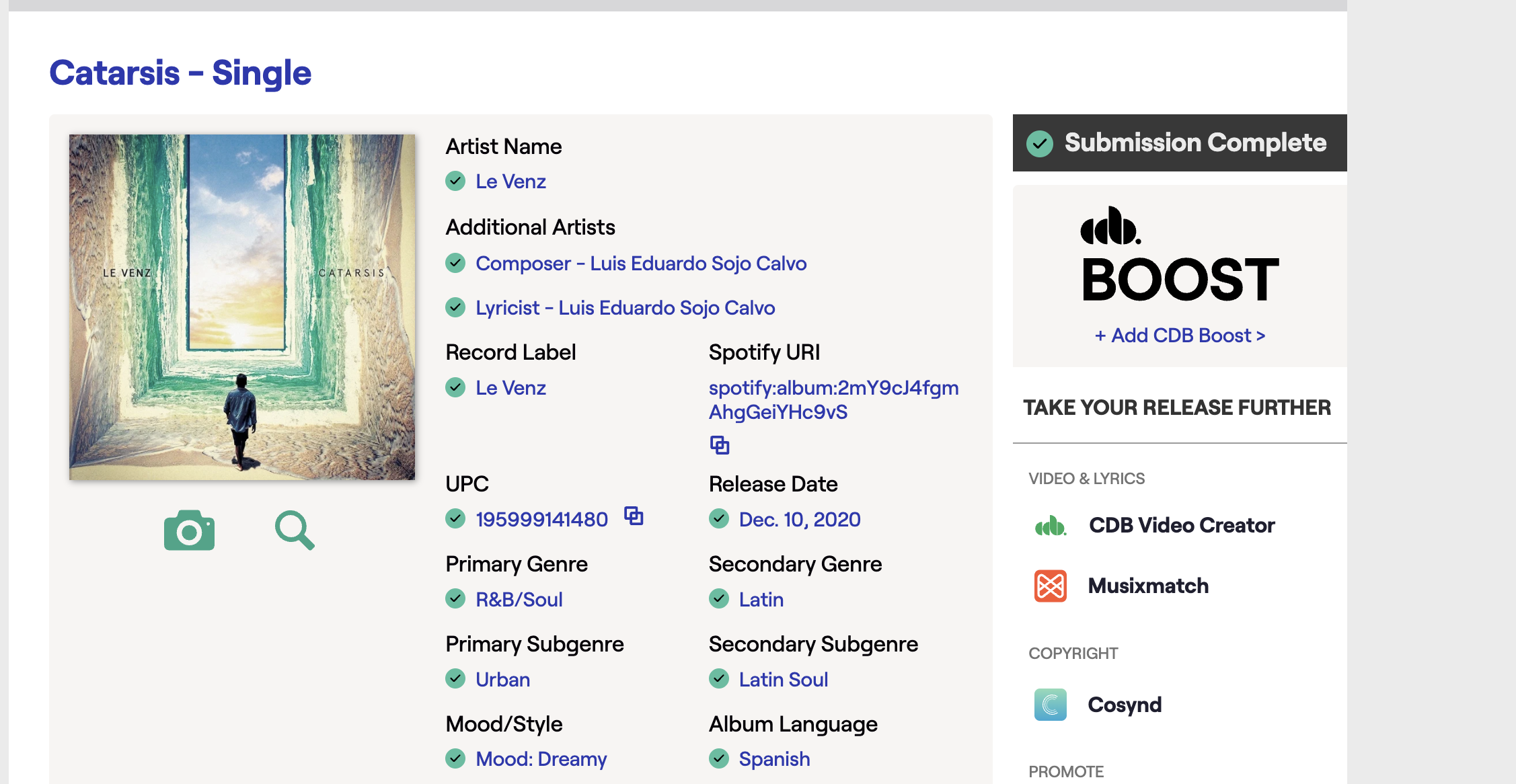Open the Catarsis album cover artwork
The height and width of the screenshot is (784, 1516).
click(242, 307)
